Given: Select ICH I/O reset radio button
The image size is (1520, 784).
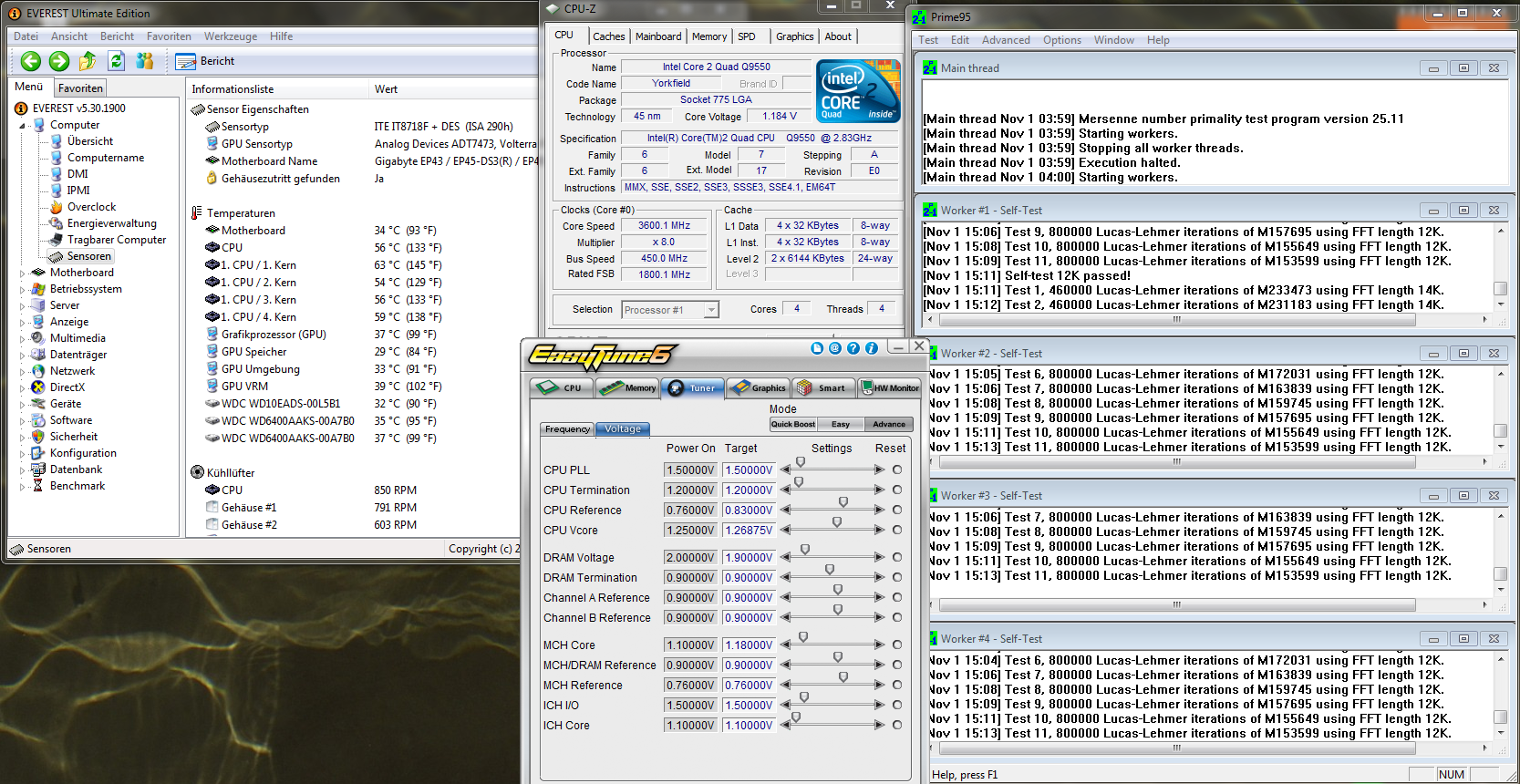Looking at the screenshot, I should point(897,705).
